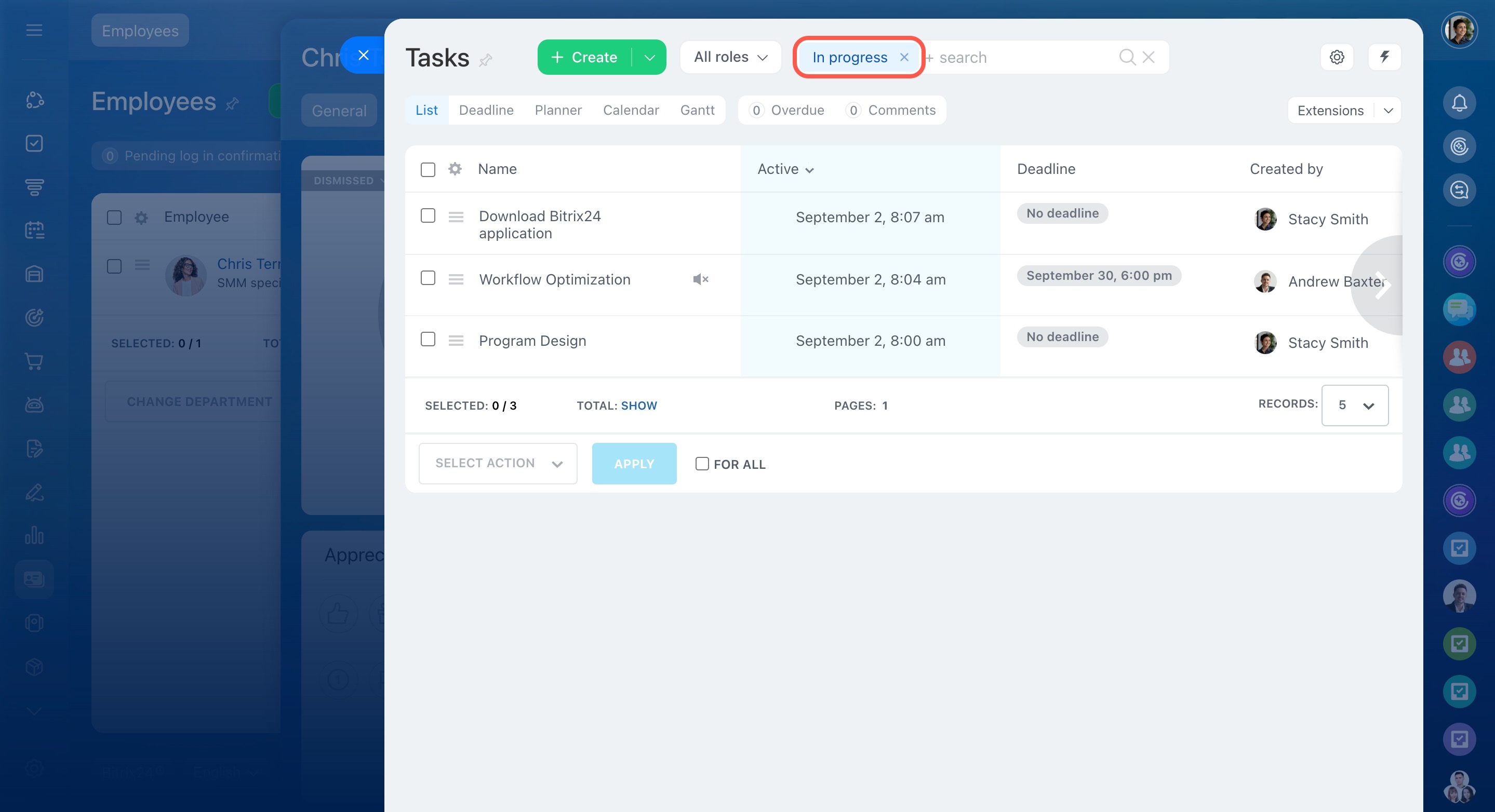1495x812 pixels.
Task: Click the search magnifier icon
Action: 1127,57
